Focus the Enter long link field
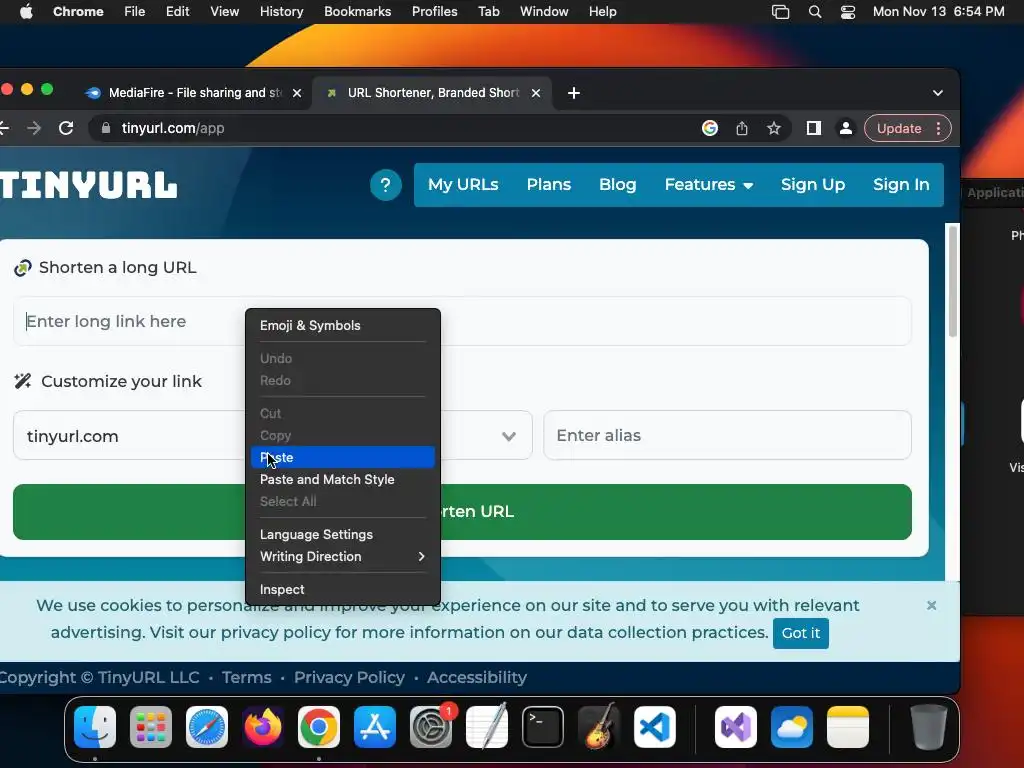The height and width of the screenshot is (768, 1024). (x=462, y=321)
